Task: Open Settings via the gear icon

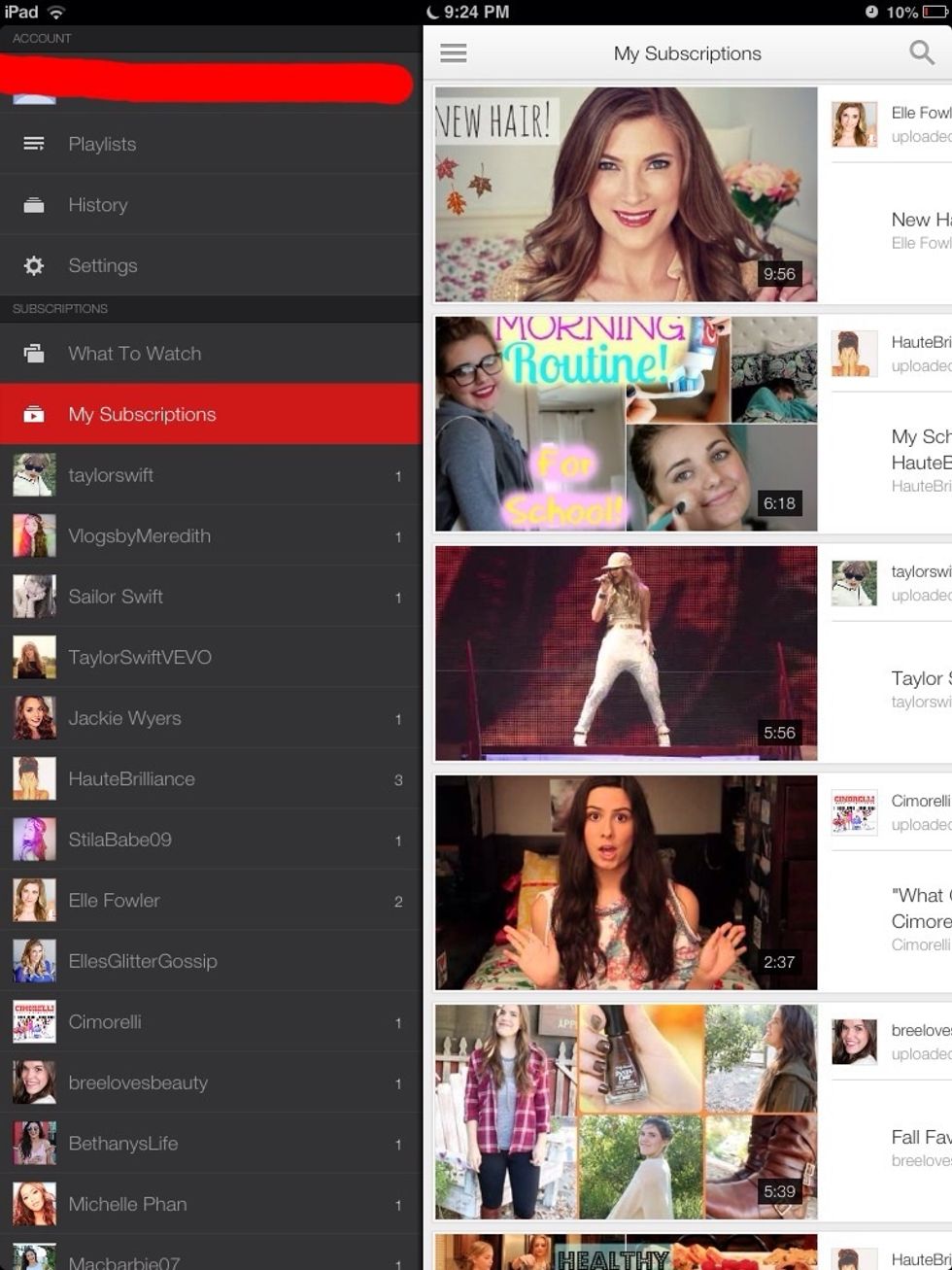Action: point(34,264)
